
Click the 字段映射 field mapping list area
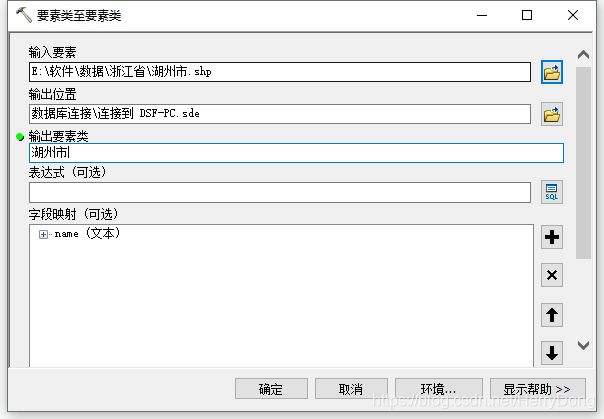[281, 296]
